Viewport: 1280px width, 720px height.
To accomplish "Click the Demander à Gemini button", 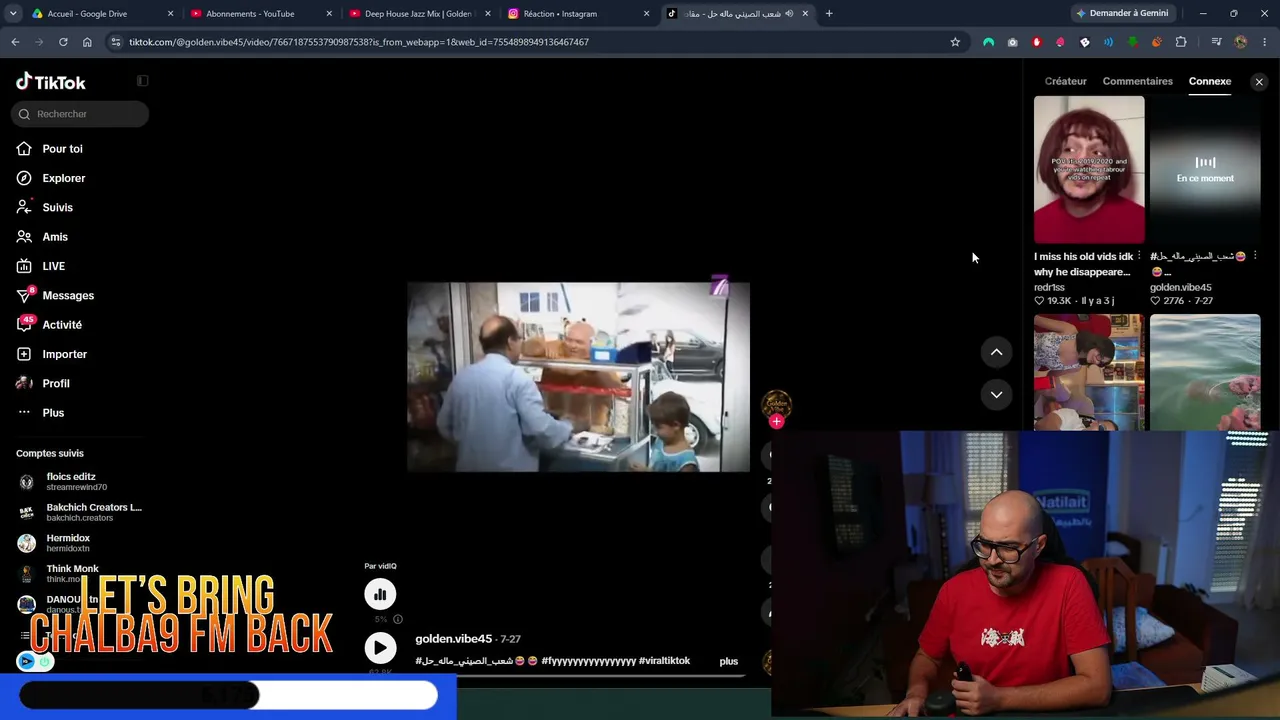I will (1121, 14).
